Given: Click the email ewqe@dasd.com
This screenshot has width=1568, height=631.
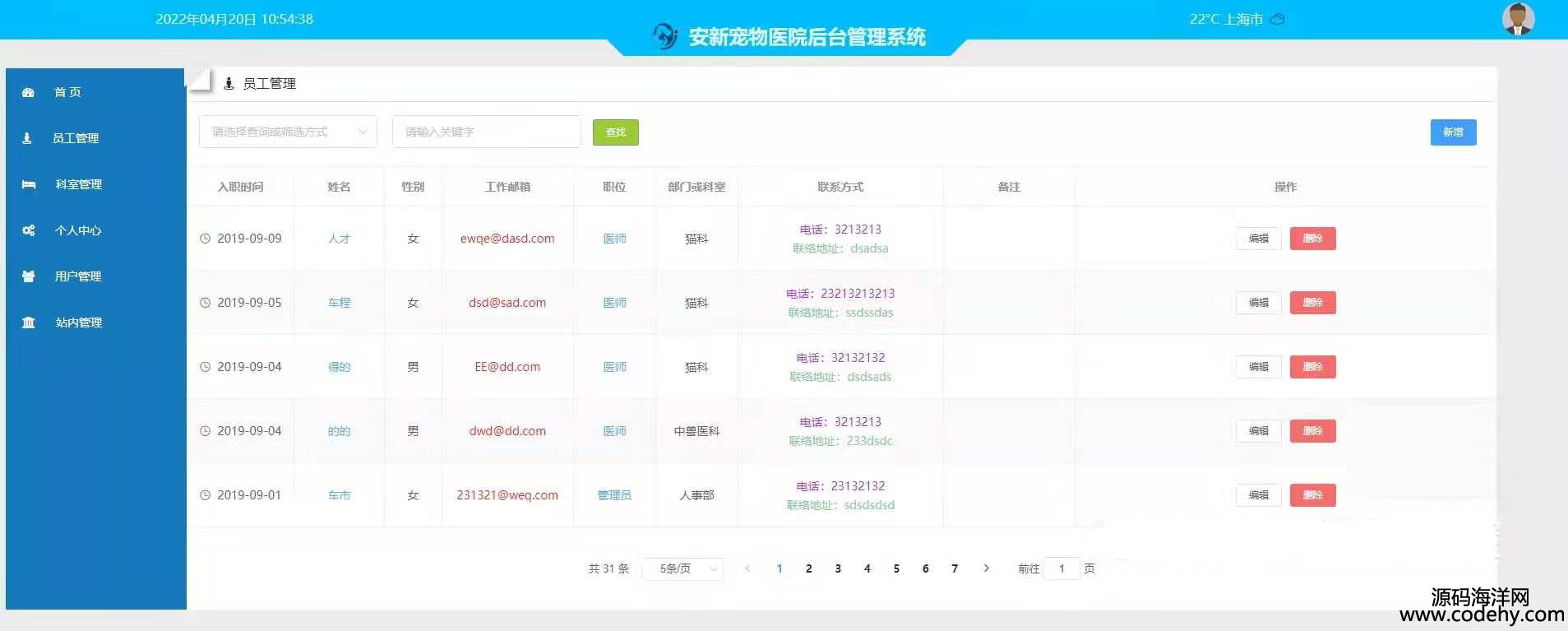Looking at the screenshot, I should (x=507, y=239).
